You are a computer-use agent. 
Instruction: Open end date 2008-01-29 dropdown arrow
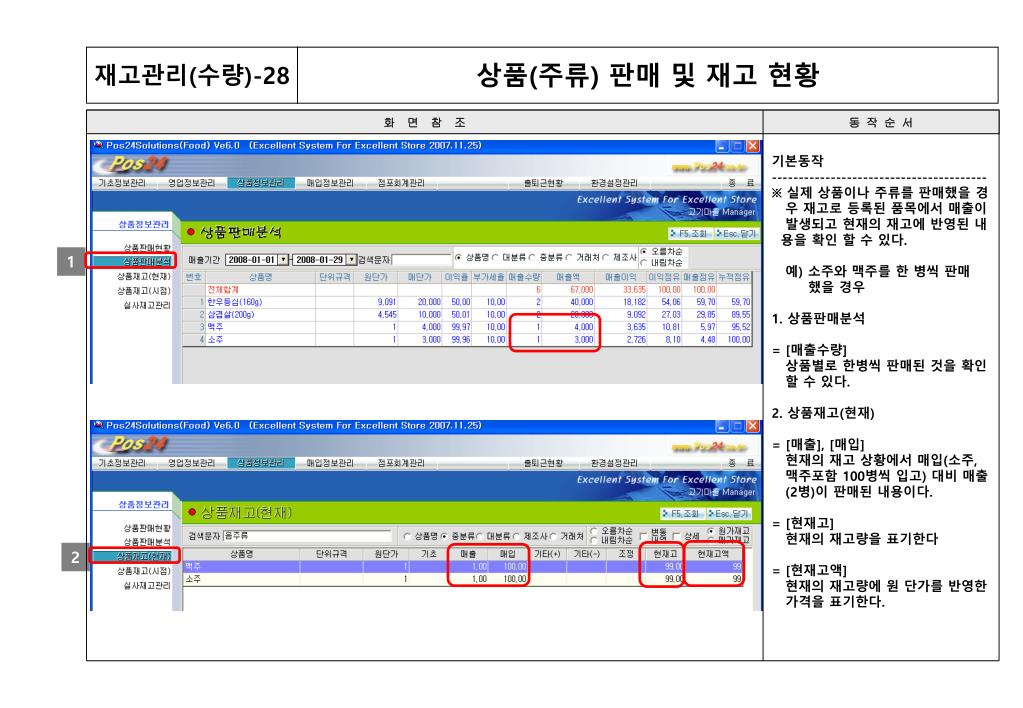(x=352, y=260)
